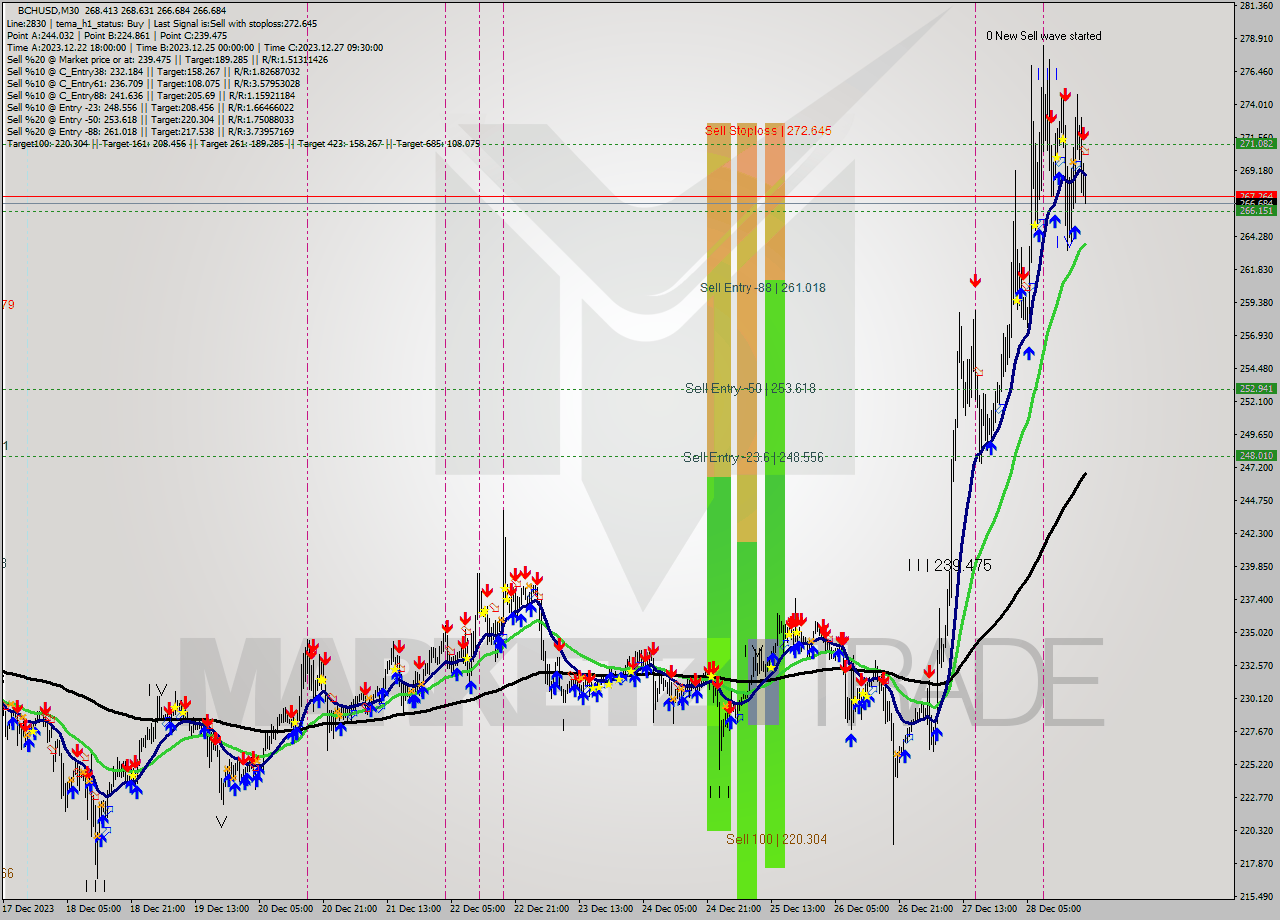This screenshot has height=920, width=1280.
Task: Click the 276.460 price axis value
Action: pos(1256,72)
